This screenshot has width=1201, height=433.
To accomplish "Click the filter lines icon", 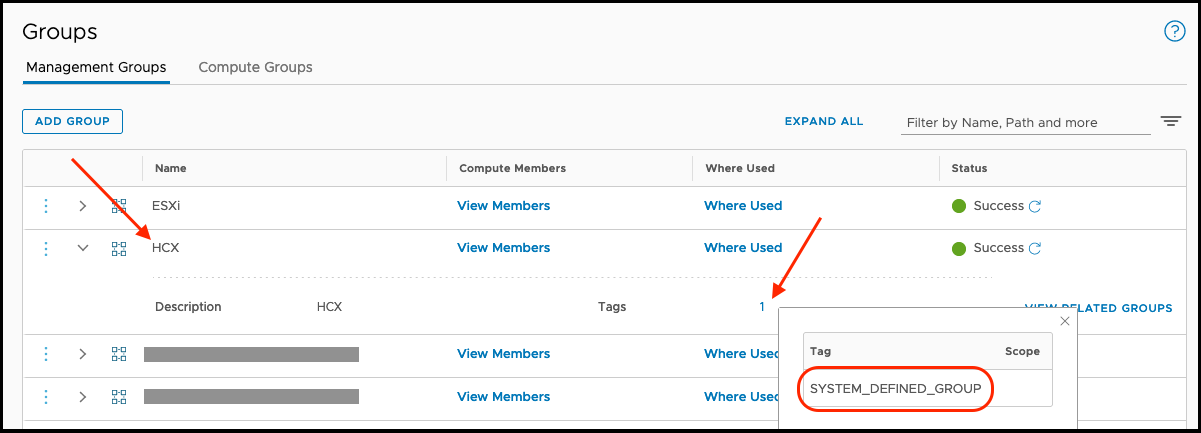I will pos(1171,122).
